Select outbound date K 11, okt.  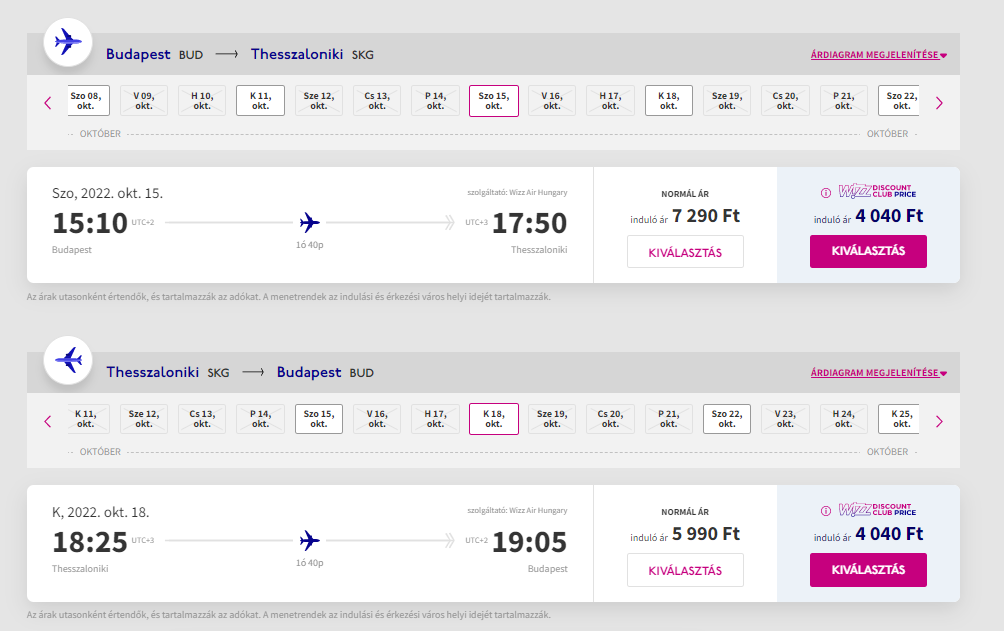(260, 101)
